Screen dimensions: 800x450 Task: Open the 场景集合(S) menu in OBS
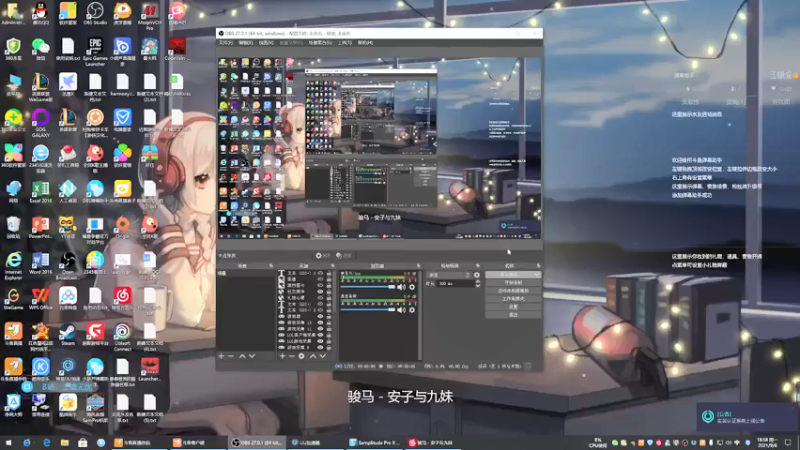click(320, 43)
